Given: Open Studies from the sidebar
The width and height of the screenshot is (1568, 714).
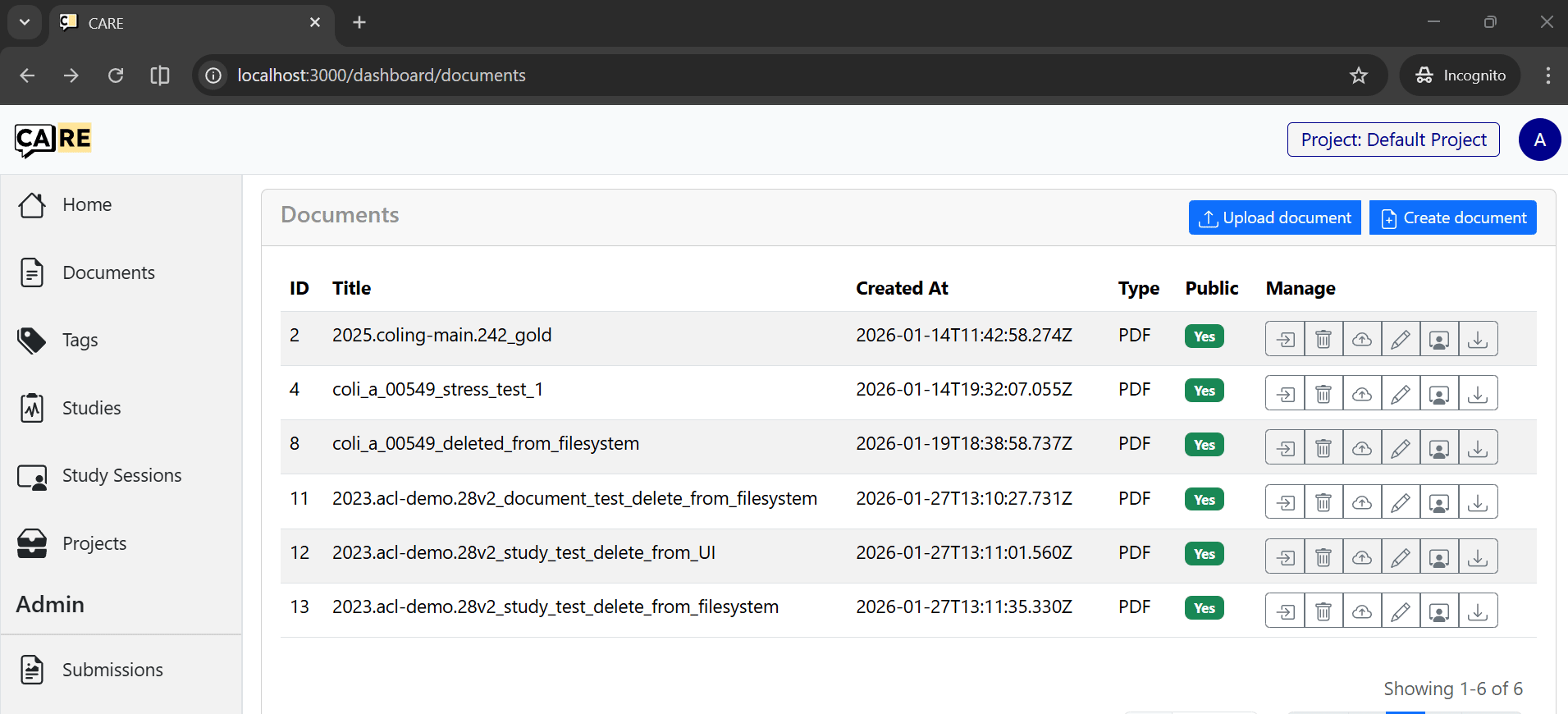Looking at the screenshot, I should [91, 408].
